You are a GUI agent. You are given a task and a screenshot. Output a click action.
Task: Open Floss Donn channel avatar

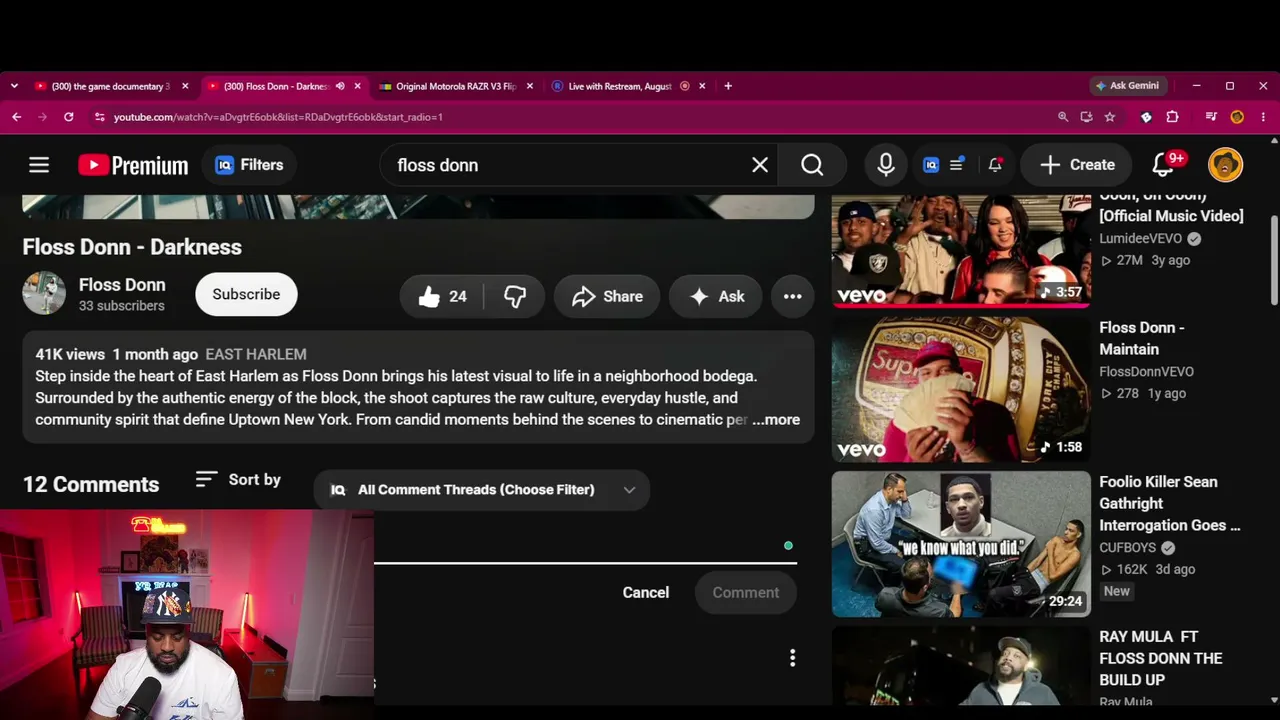[44, 294]
